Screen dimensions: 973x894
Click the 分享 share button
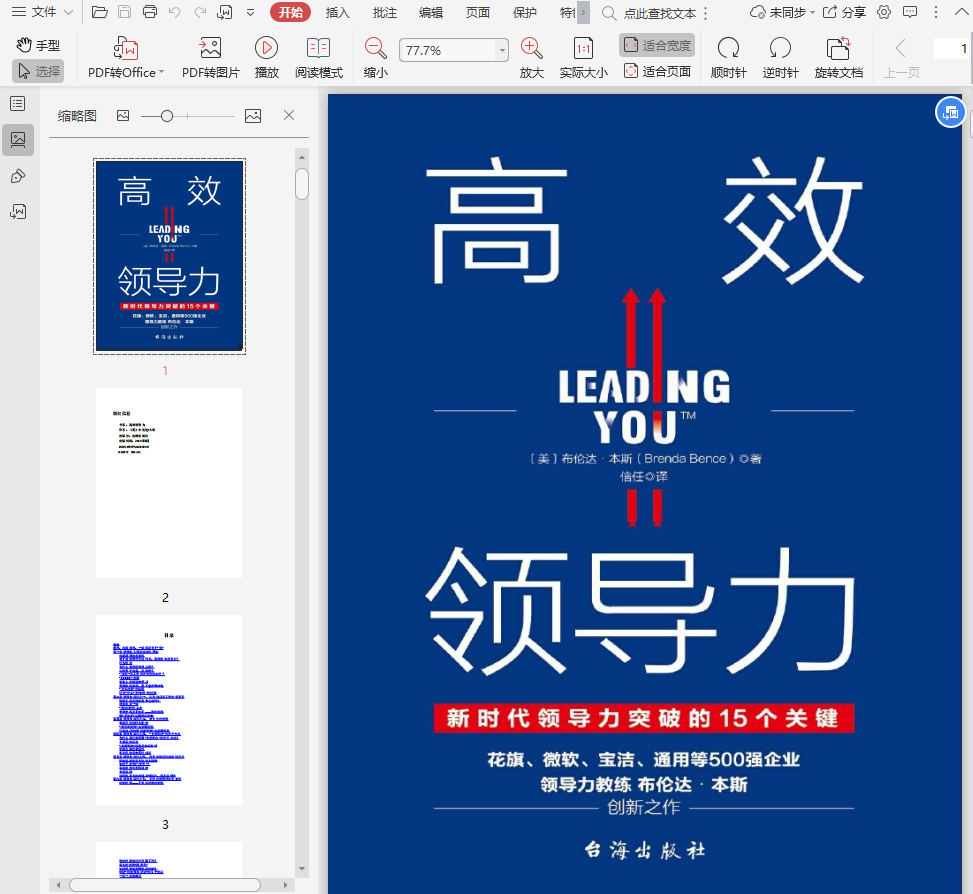pos(845,12)
